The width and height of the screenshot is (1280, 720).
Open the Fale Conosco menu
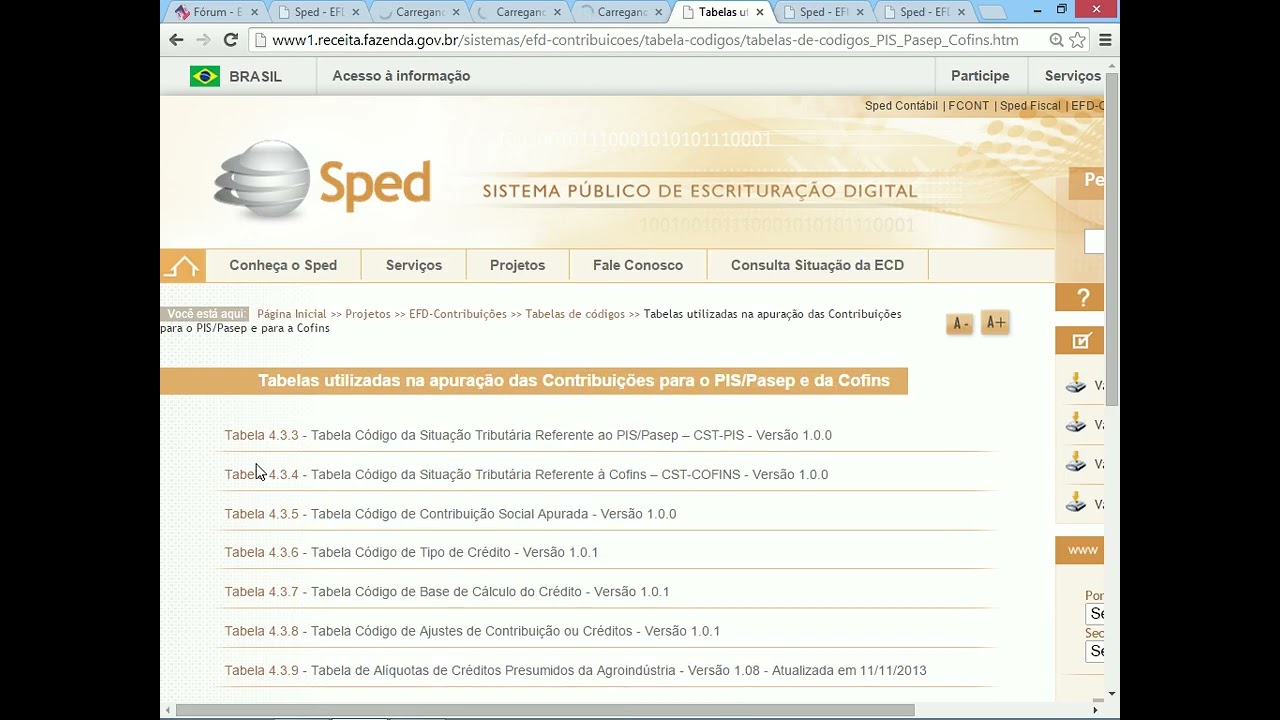click(x=638, y=265)
